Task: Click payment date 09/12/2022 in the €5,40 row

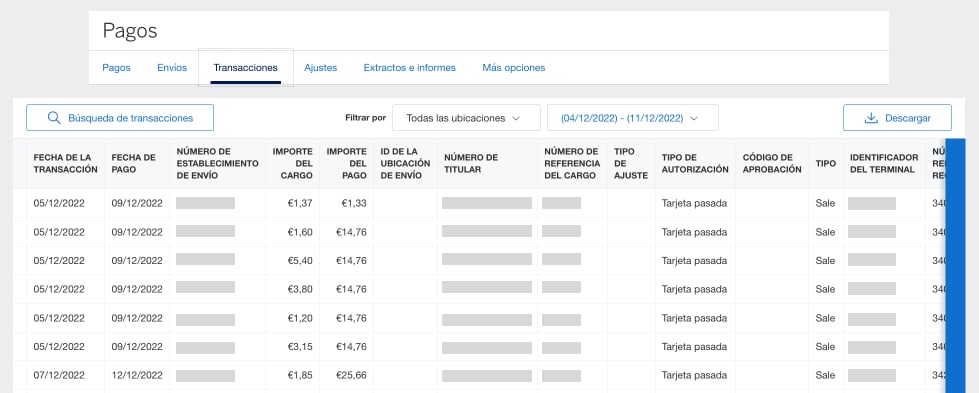Action: 137,261
